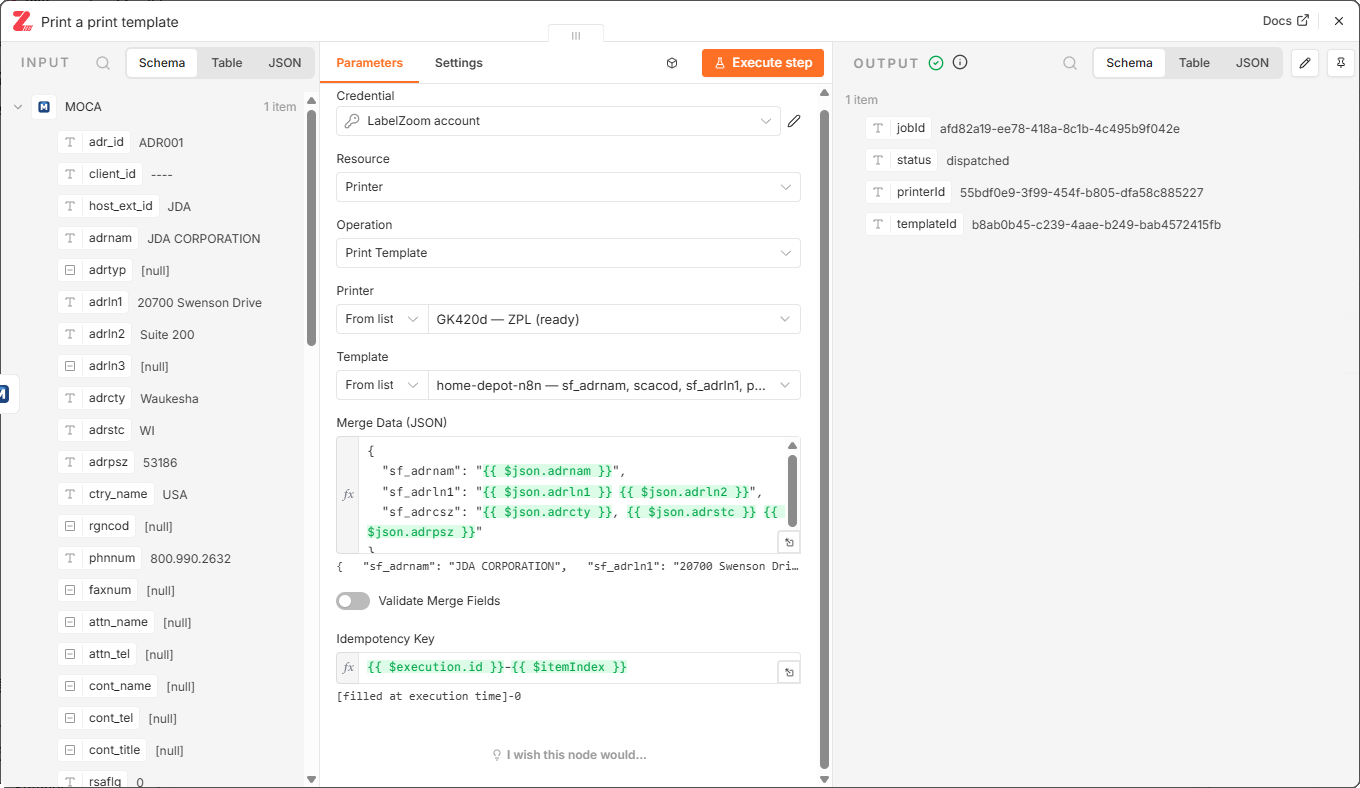Select the adrnam schema field

click(x=99, y=239)
